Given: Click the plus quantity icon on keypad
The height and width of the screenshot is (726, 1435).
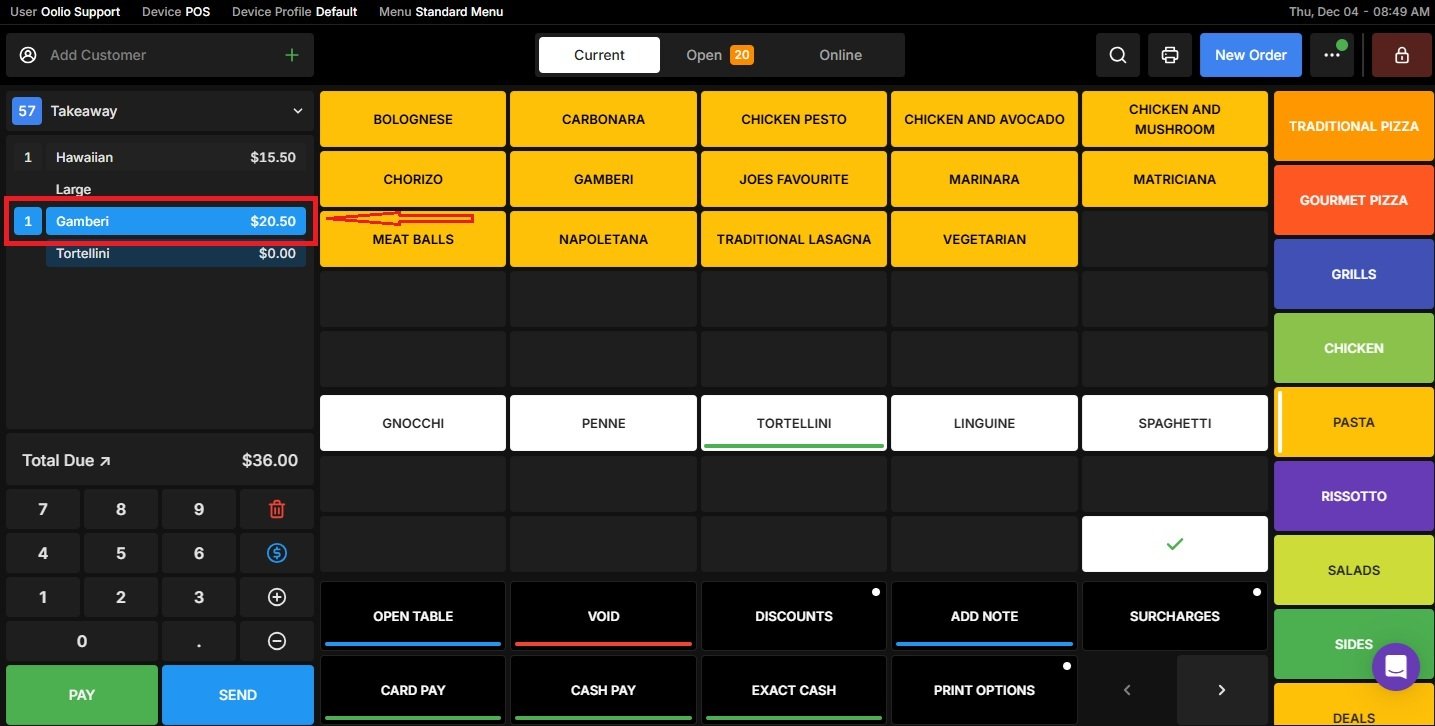Looking at the screenshot, I should click(276, 596).
